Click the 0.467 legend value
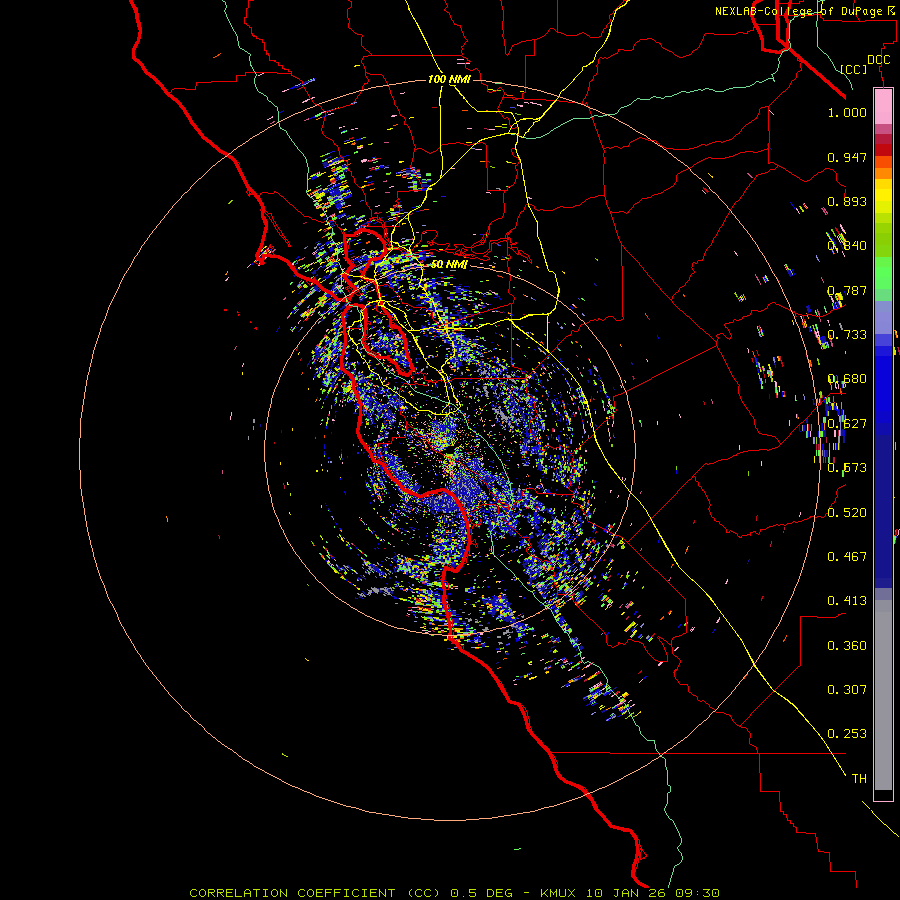Screen dimensions: 900x900 847,557
